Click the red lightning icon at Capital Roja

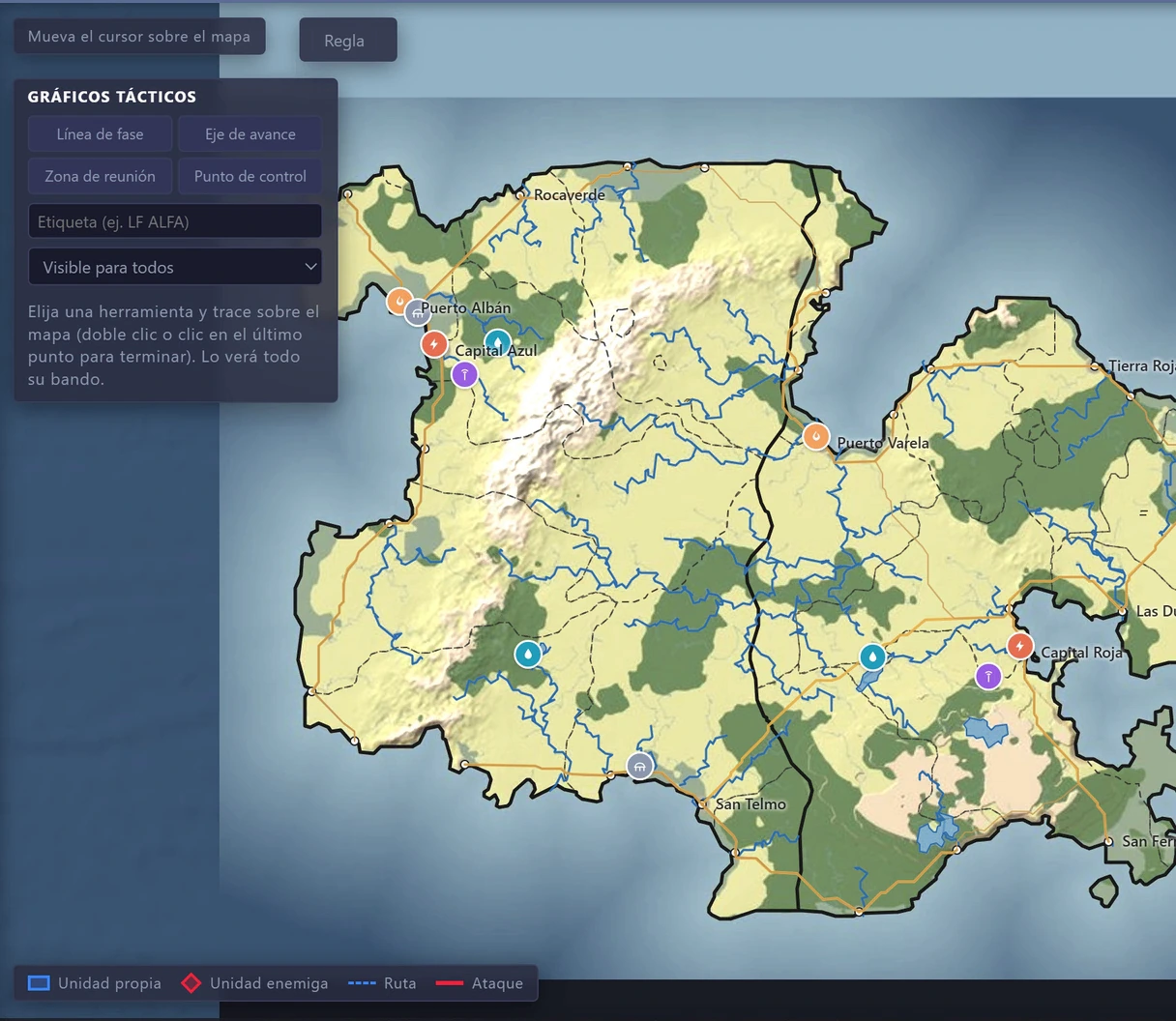pyautogui.click(x=1019, y=646)
